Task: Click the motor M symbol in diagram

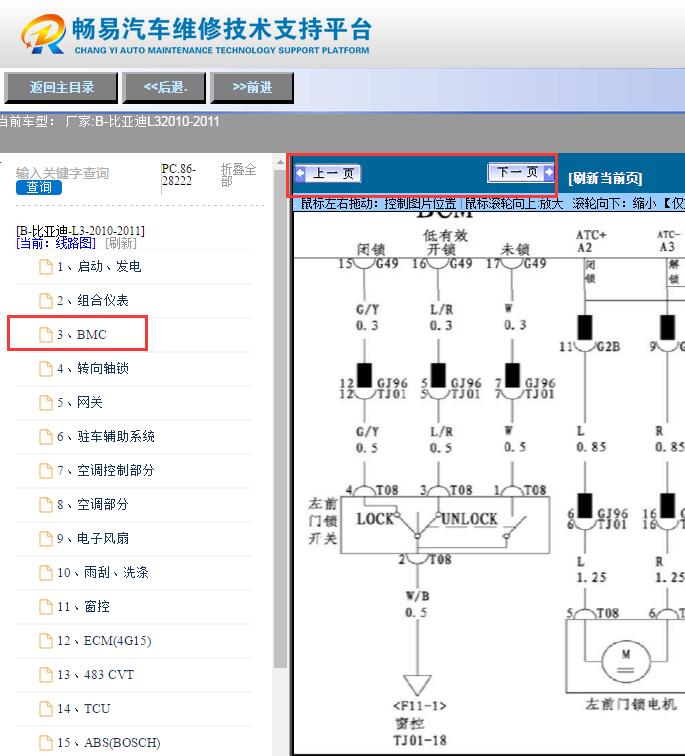Action: pos(626,660)
